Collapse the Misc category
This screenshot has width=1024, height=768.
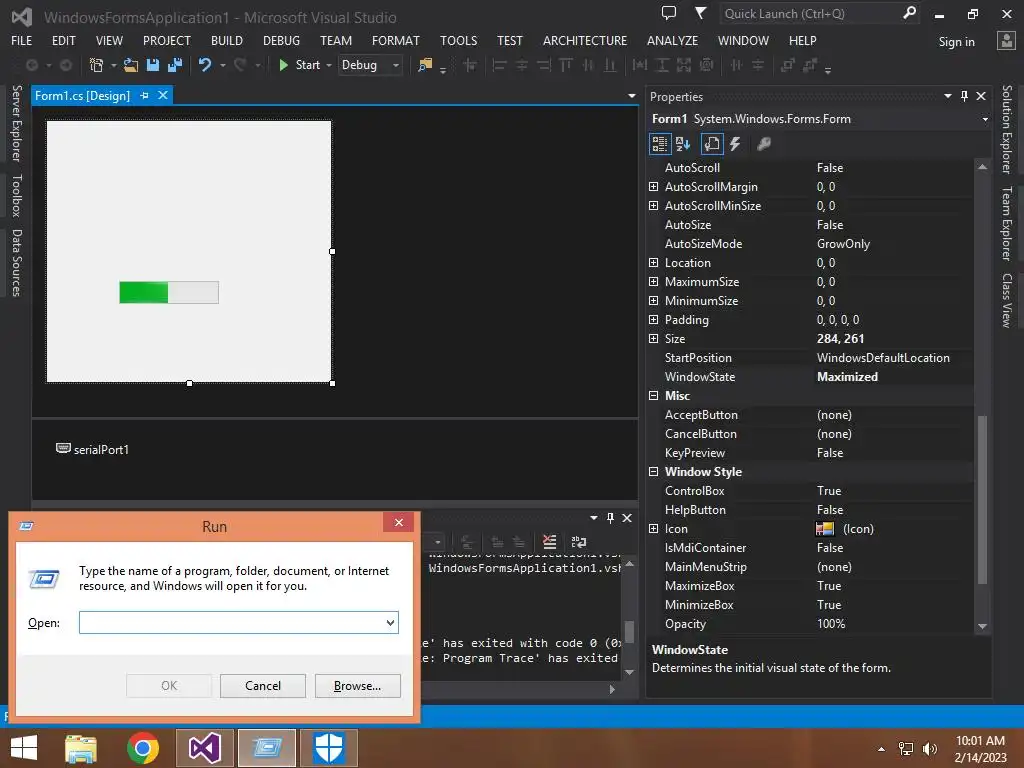[x=653, y=396]
